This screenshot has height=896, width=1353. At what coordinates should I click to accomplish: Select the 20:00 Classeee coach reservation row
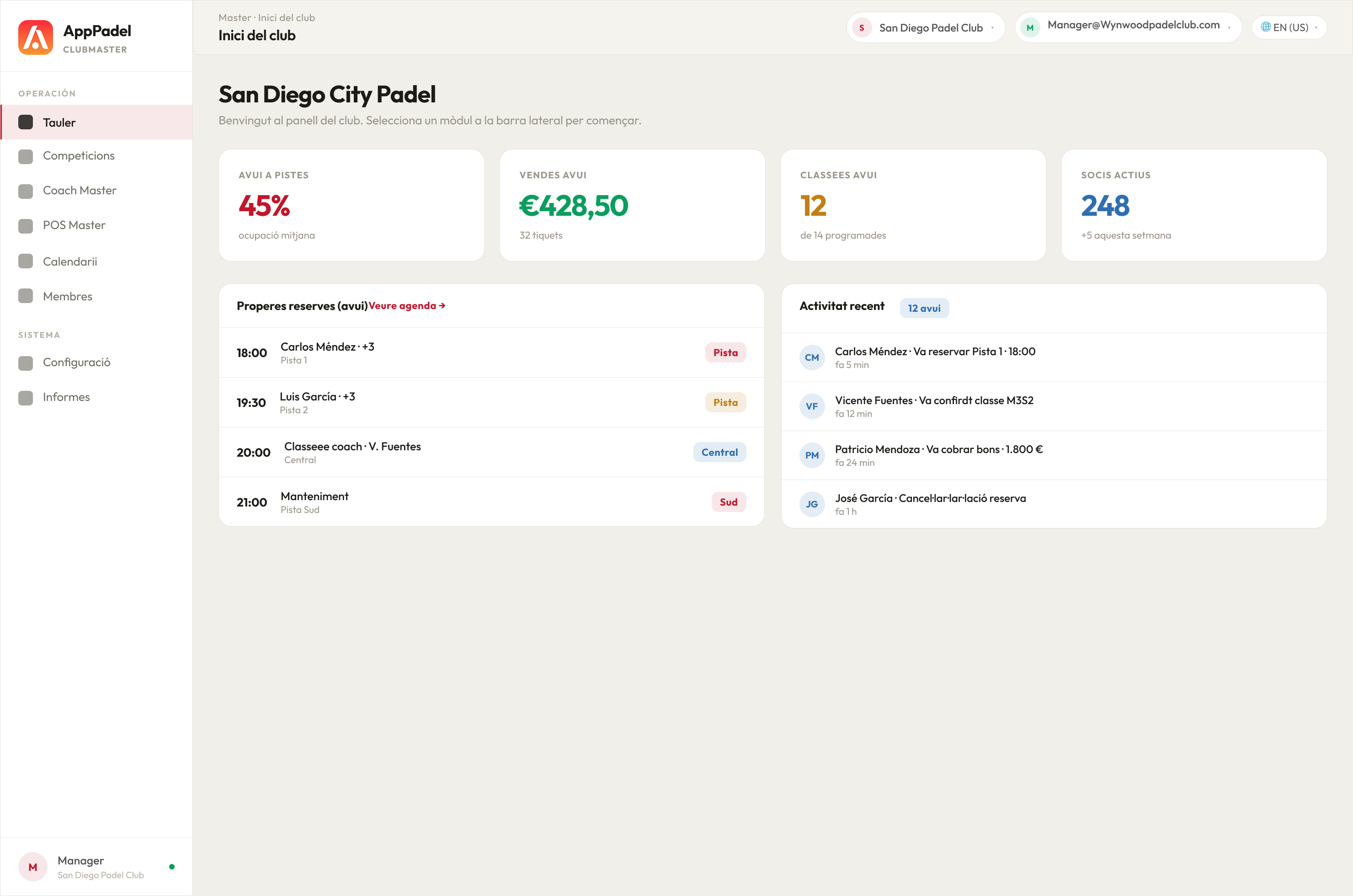[x=491, y=452]
